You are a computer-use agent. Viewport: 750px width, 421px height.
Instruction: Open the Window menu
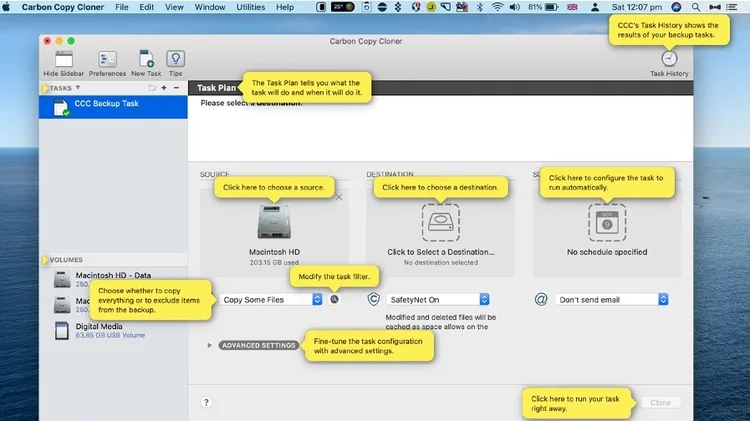pos(210,7)
